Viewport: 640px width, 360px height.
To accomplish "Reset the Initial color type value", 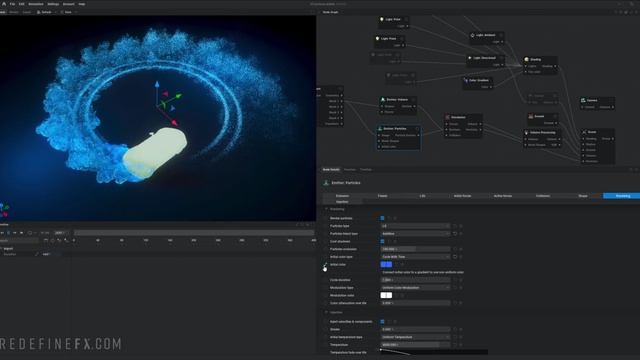I will pos(455,257).
